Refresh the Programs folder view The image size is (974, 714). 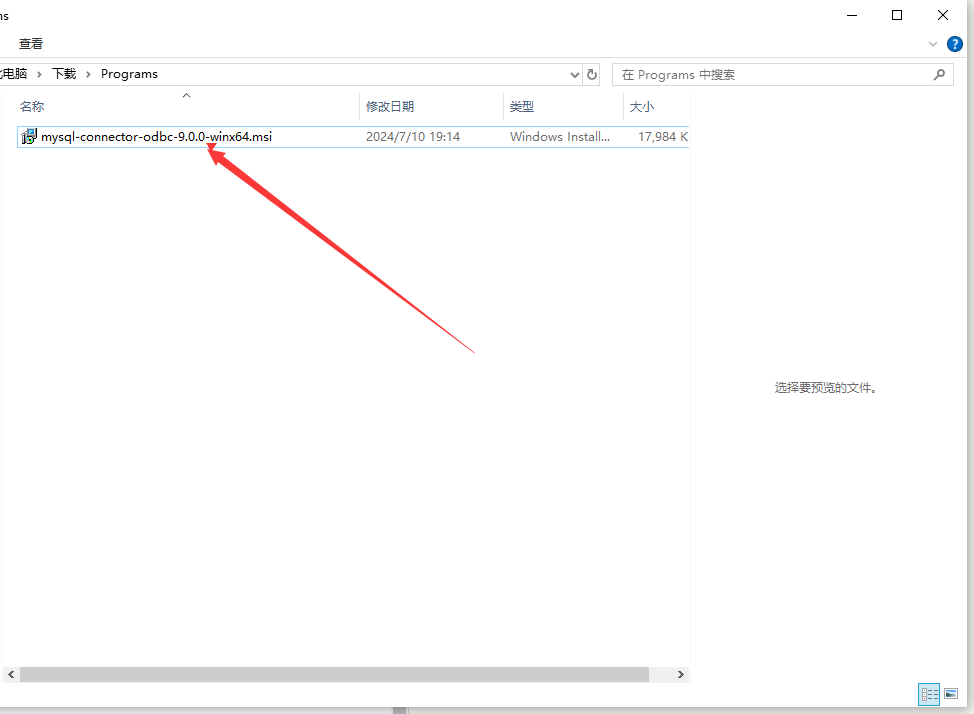tap(592, 75)
